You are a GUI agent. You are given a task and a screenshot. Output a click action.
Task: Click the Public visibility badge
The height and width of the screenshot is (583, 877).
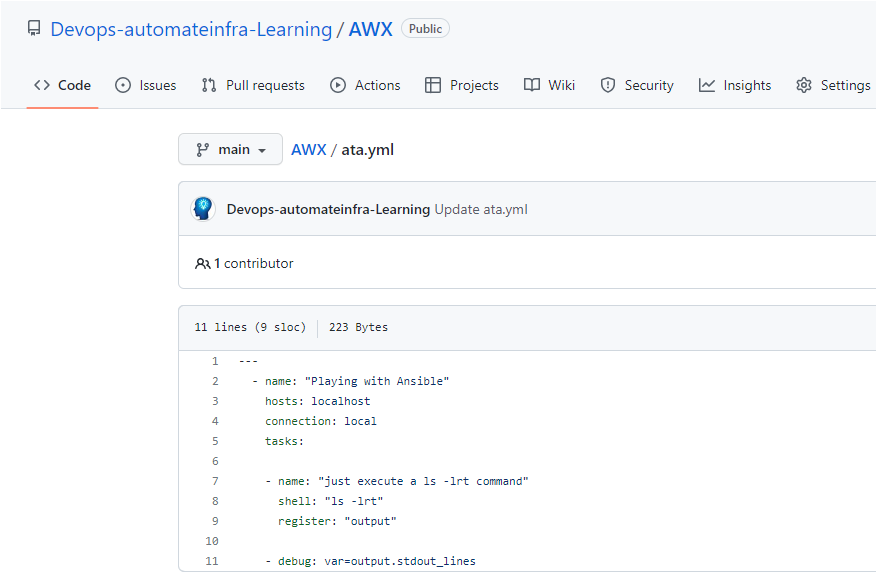point(425,29)
